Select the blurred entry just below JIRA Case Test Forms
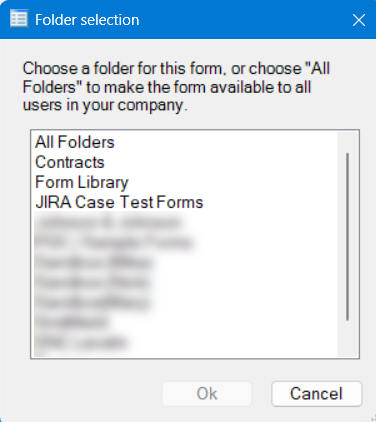The height and width of the screenshot is (422, 376). point(108,222)
